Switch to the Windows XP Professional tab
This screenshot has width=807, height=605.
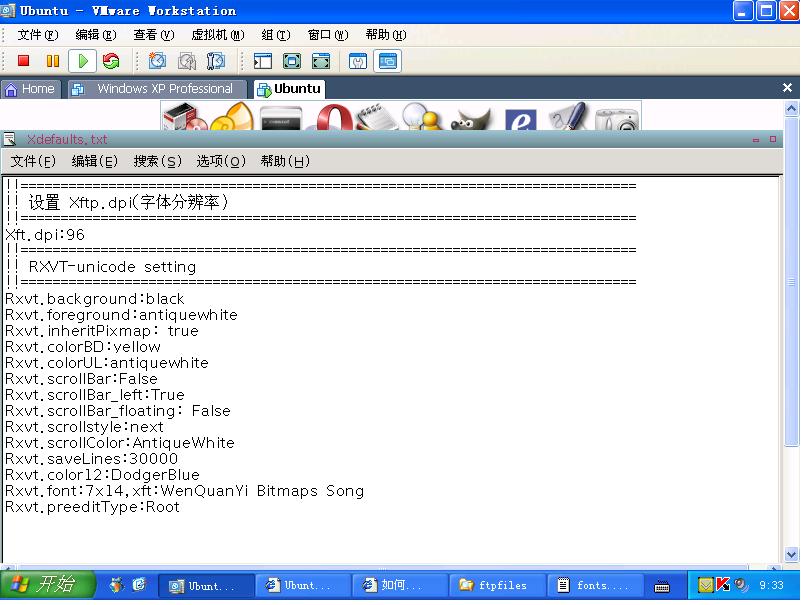(x=158, y=90)
